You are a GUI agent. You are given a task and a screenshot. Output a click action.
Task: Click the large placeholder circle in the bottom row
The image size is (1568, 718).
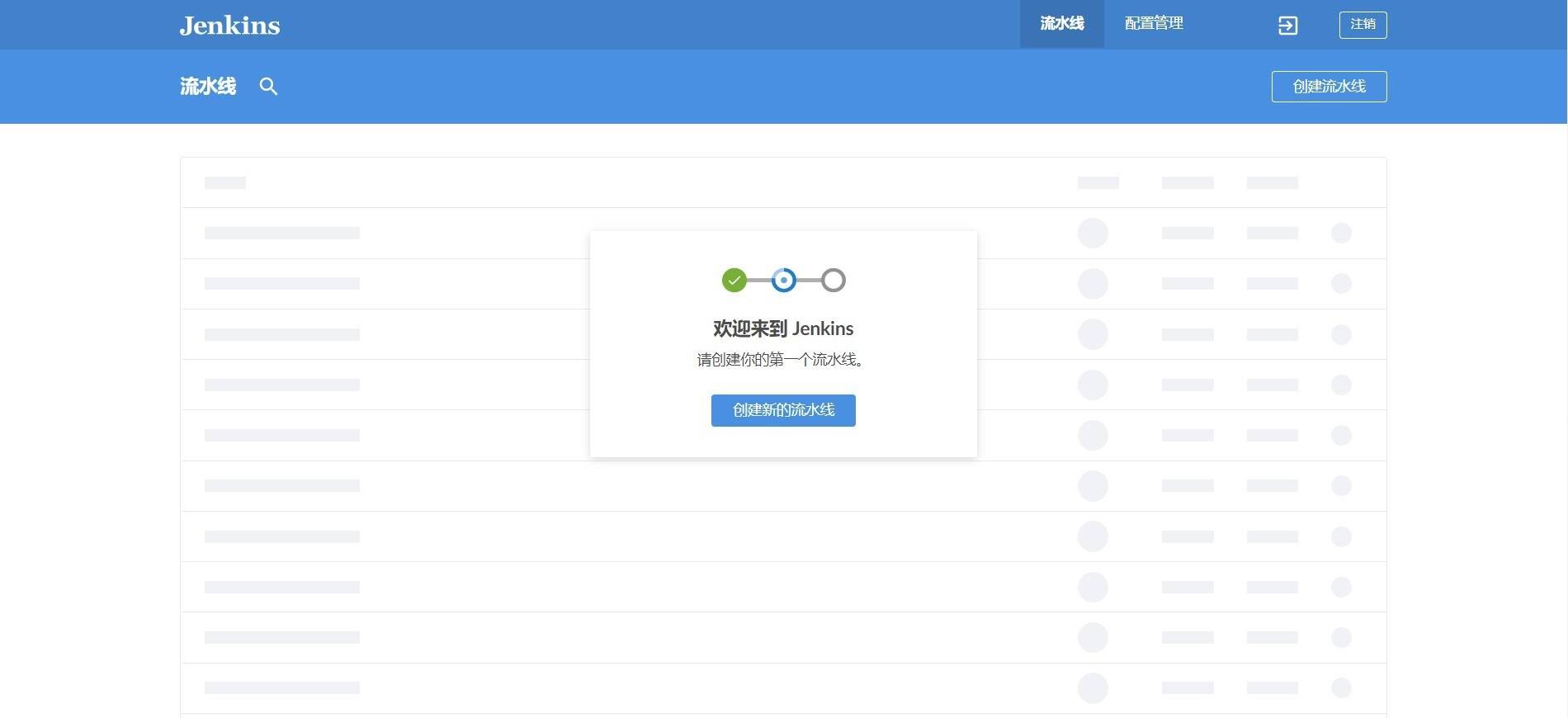[x=1093, y=688]
